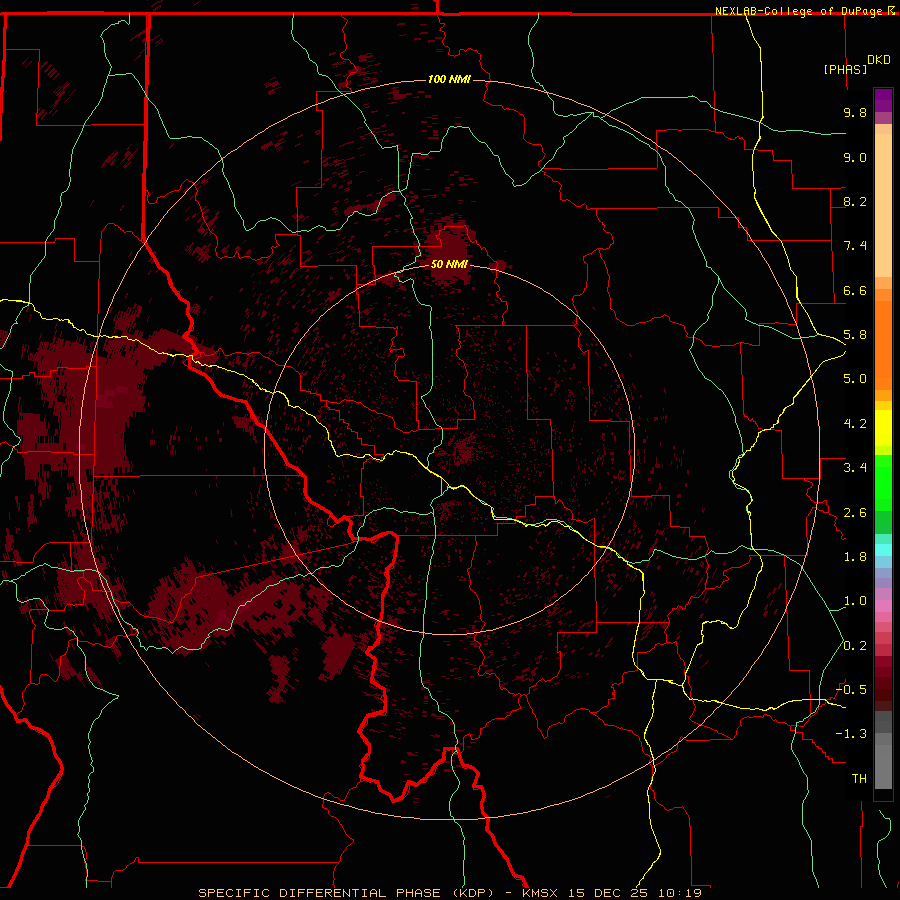
Task: Click the DKD legend unit label
Action: pos(878,60)
